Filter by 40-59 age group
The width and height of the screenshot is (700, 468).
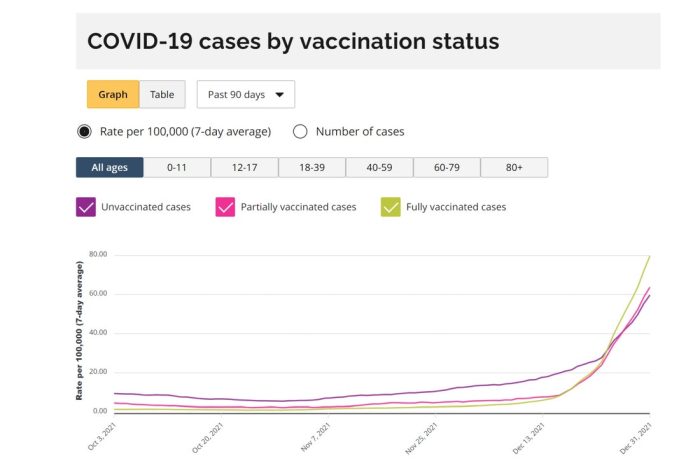379,167
